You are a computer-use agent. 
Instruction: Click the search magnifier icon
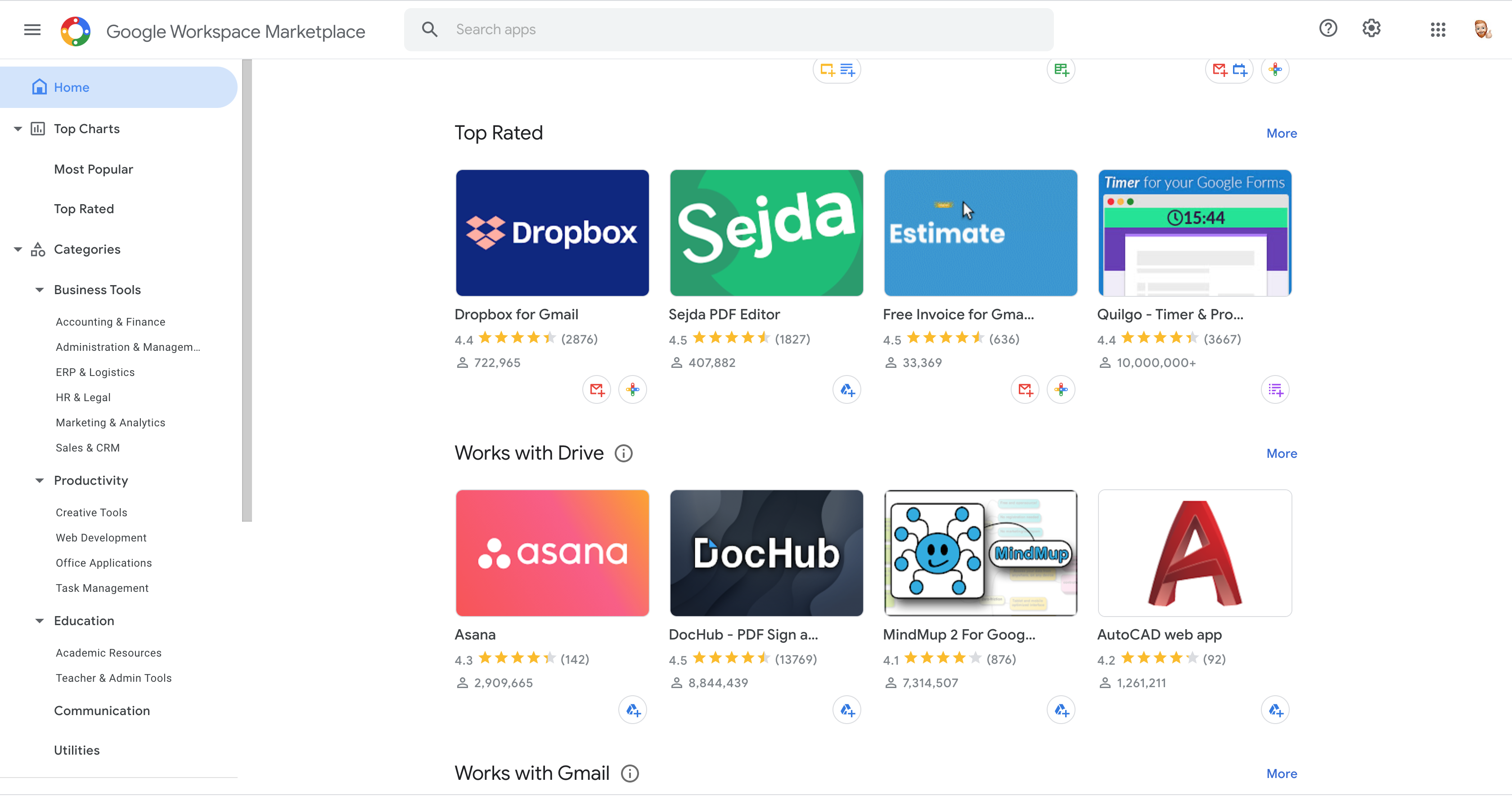click(x=430, y=29)
